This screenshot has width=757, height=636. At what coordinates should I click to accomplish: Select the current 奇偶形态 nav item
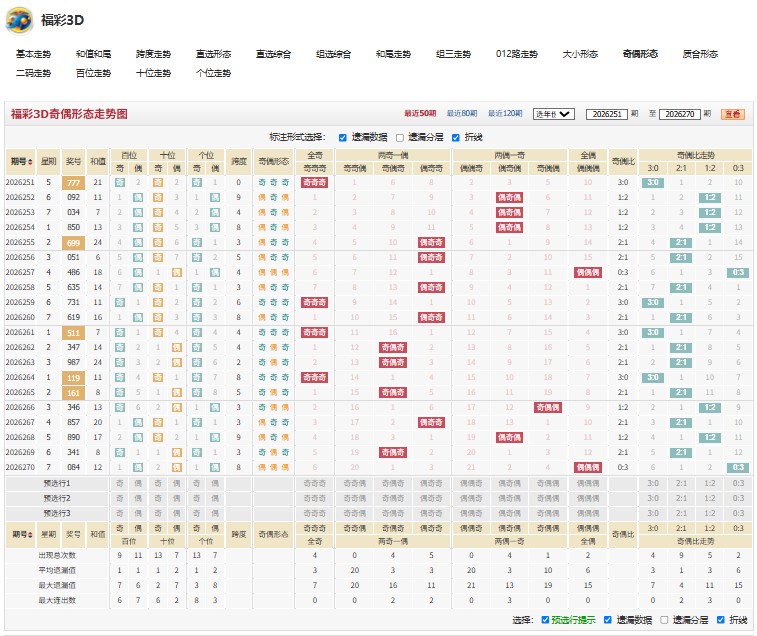pyautogui.click(x=640, y=54)
